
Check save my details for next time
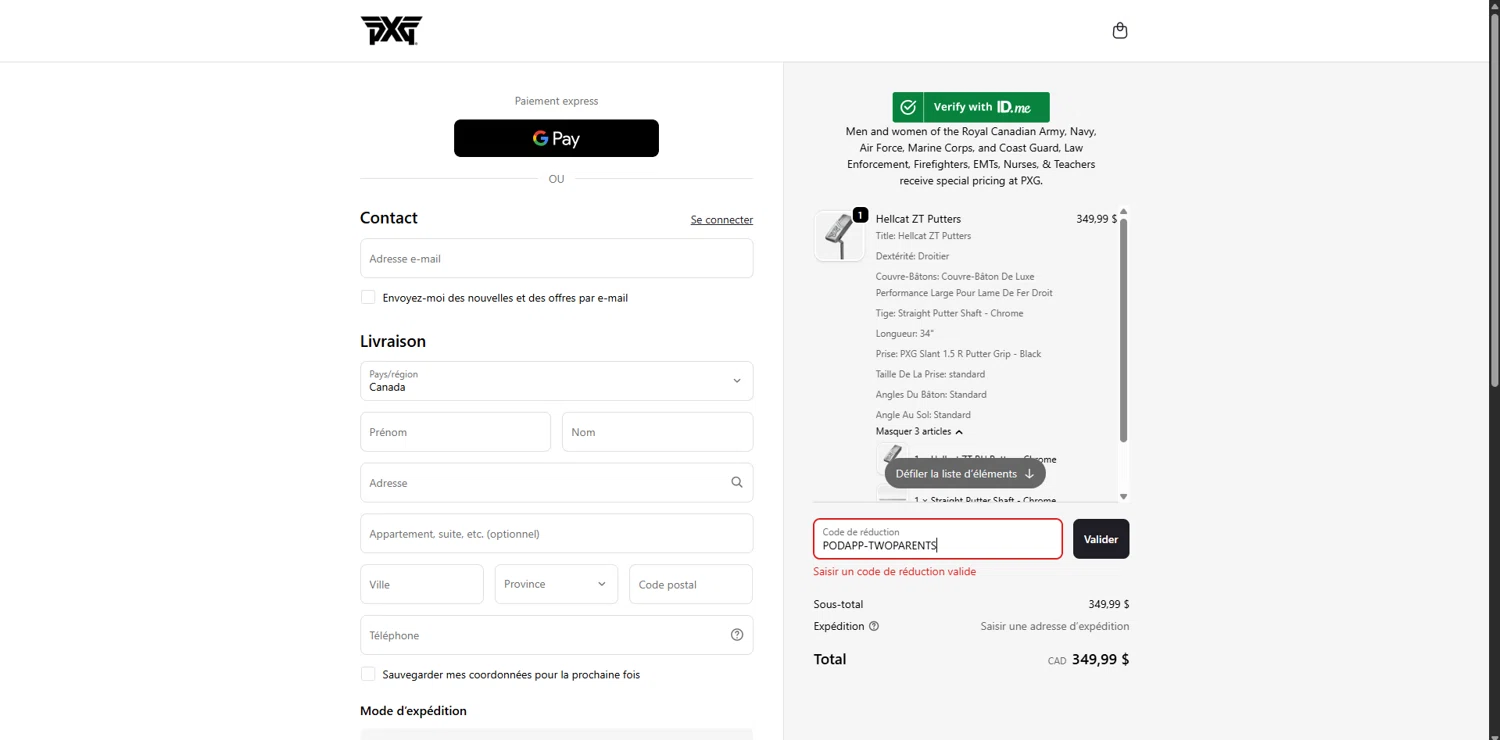coord(368,674)
